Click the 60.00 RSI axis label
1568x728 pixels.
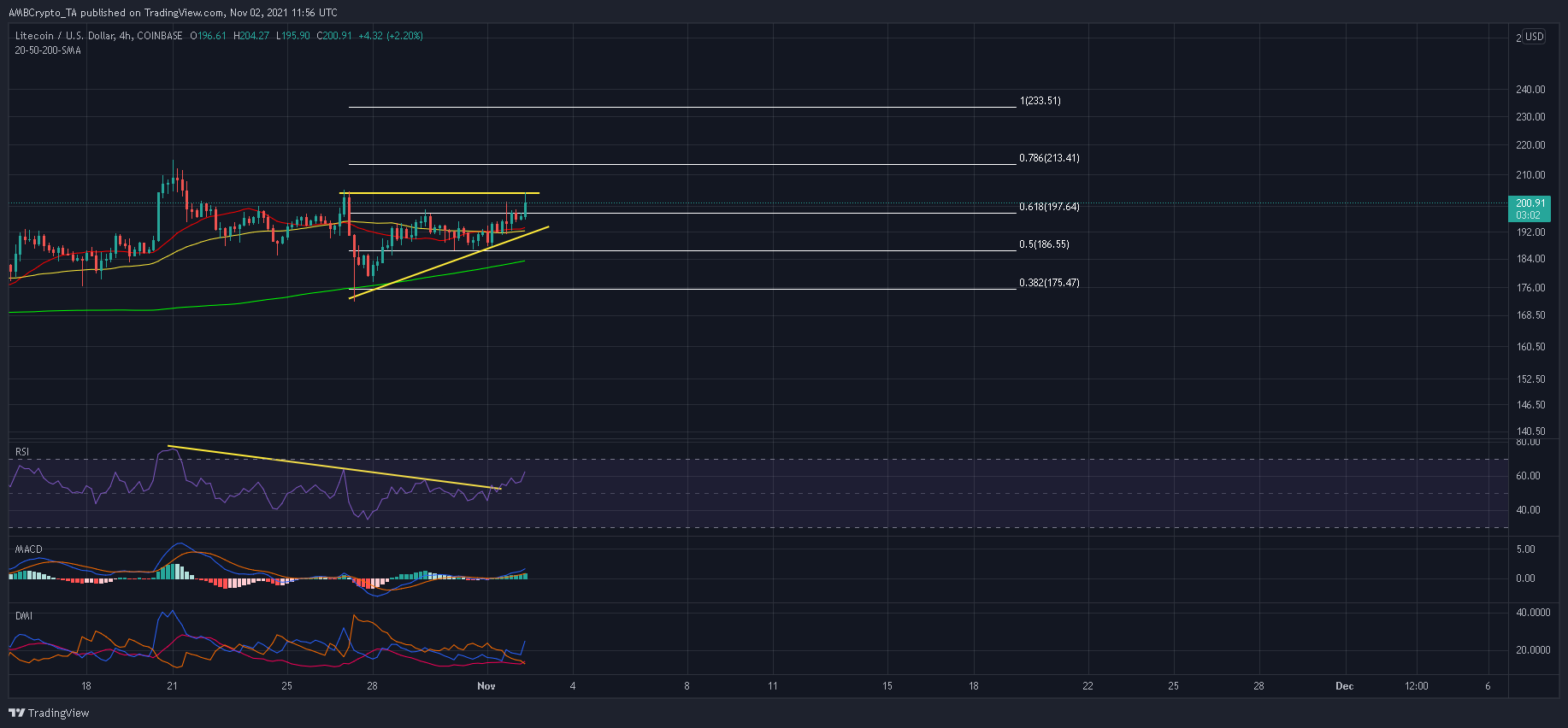click(x=1528, y=476)
